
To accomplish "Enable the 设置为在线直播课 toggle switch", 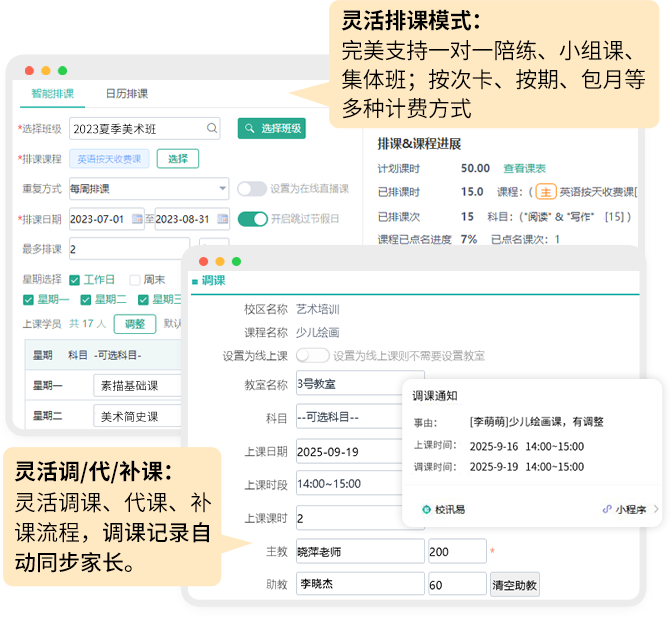I will 252,188.
